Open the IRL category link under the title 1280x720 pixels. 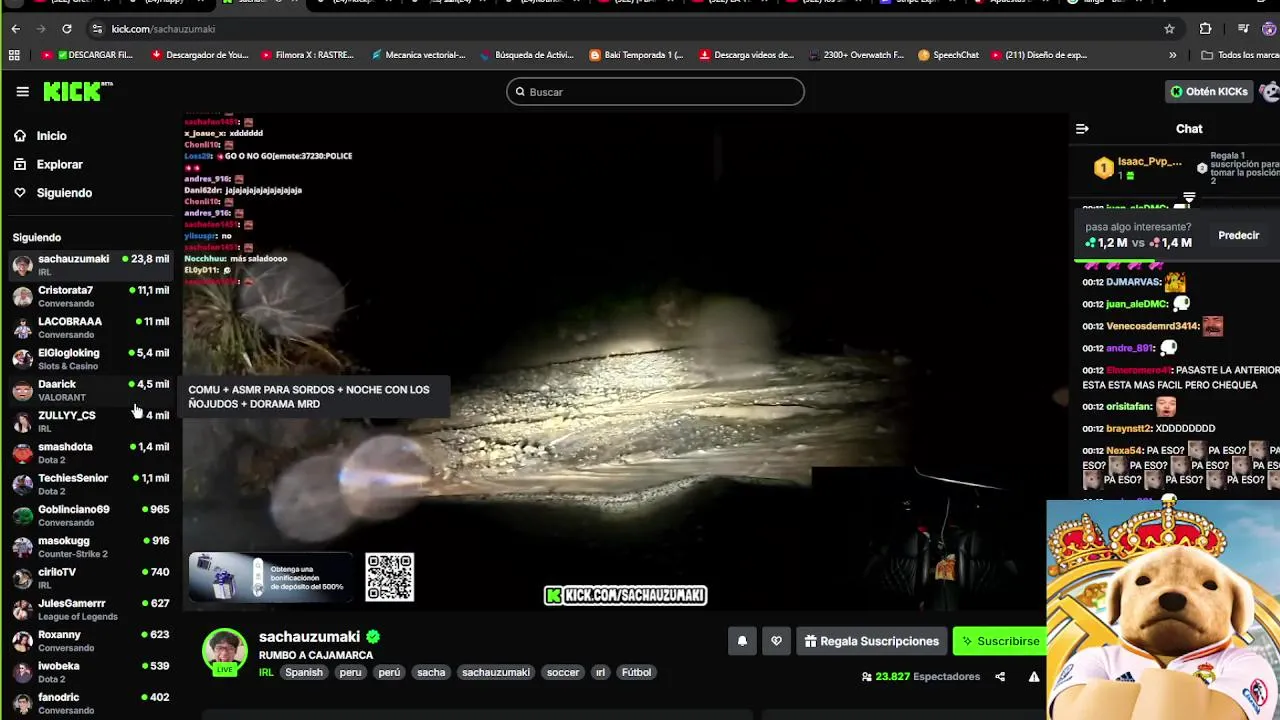[x=266, y=673]
